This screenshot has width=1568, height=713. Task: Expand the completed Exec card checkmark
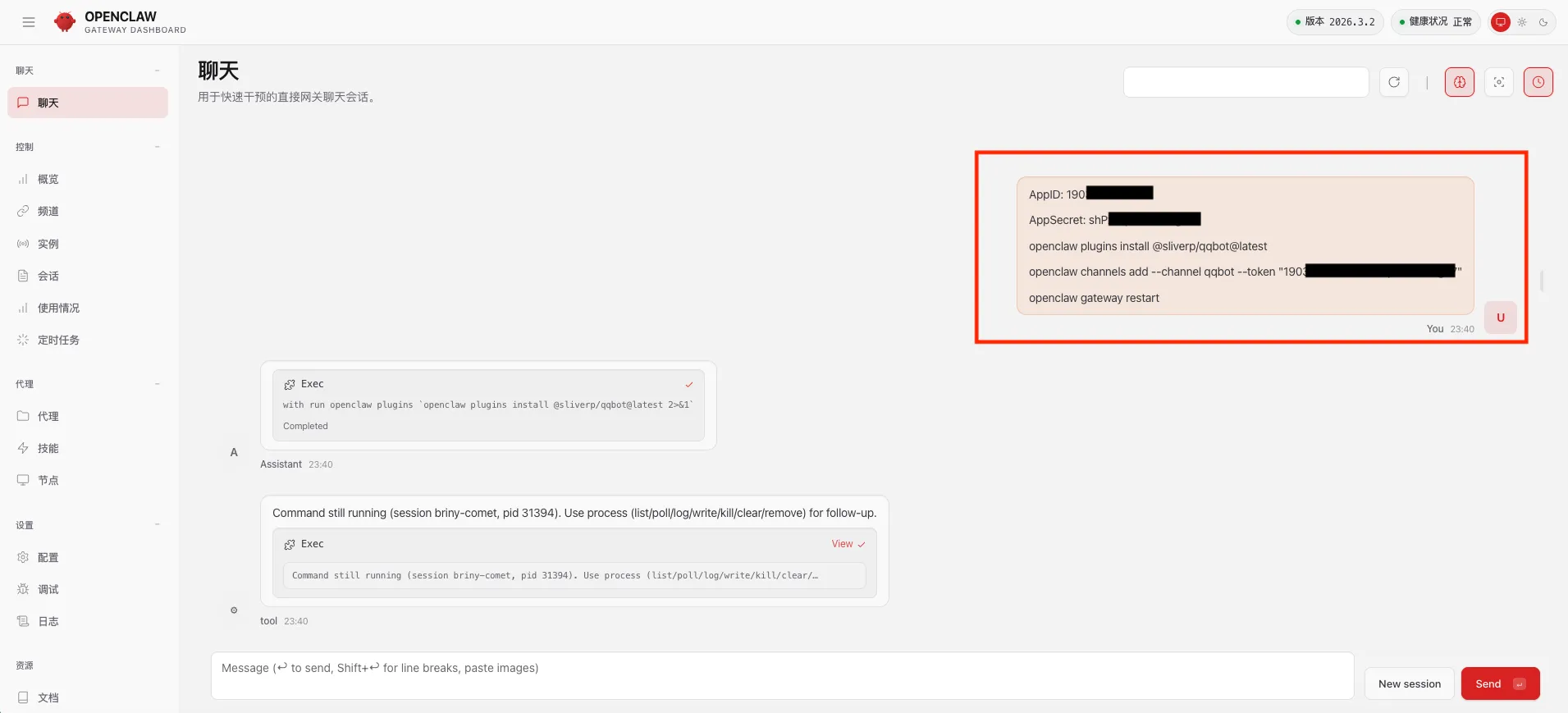tap(689, 384)
